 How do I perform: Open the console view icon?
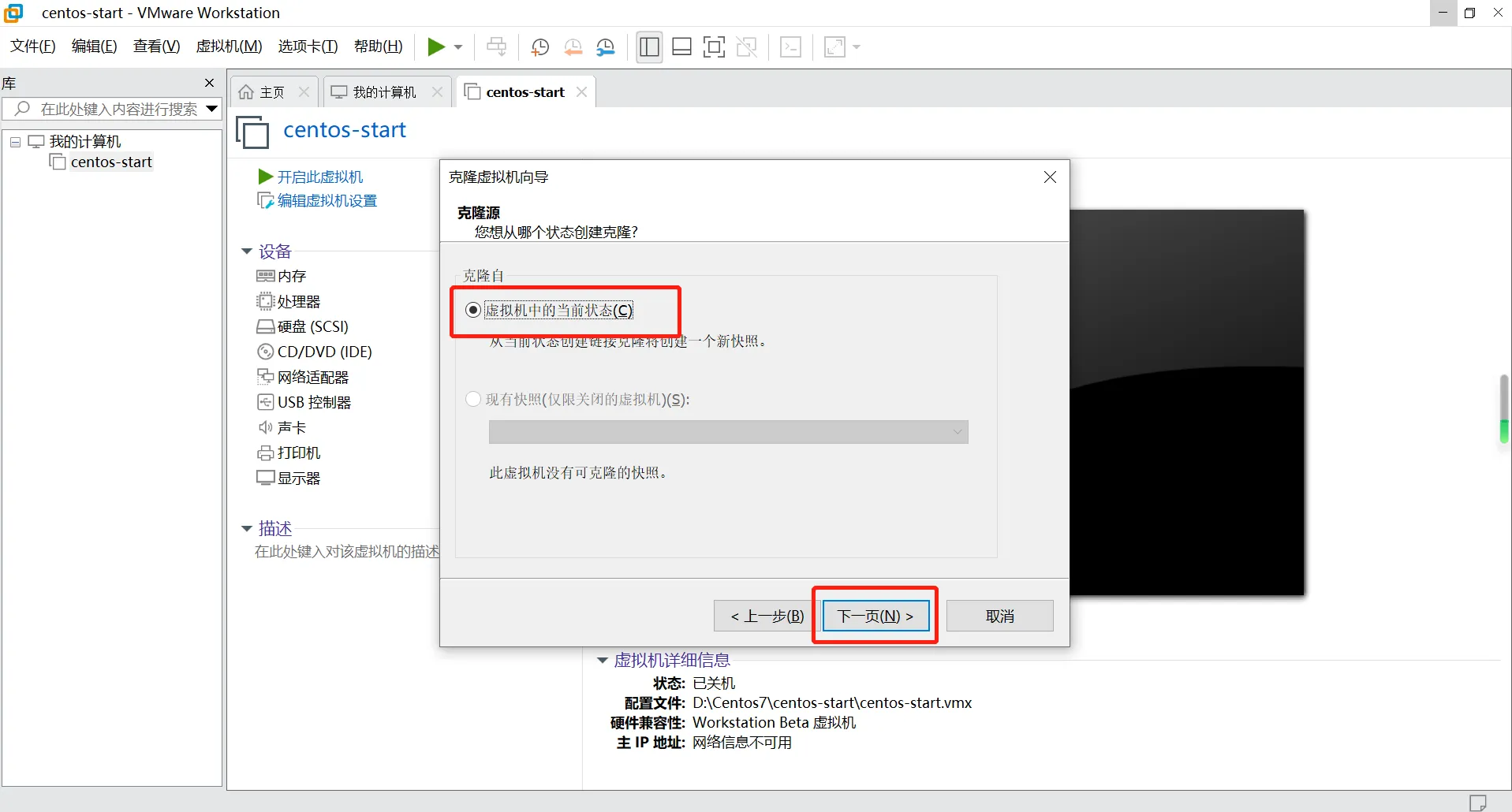click(x=790, y=47)
